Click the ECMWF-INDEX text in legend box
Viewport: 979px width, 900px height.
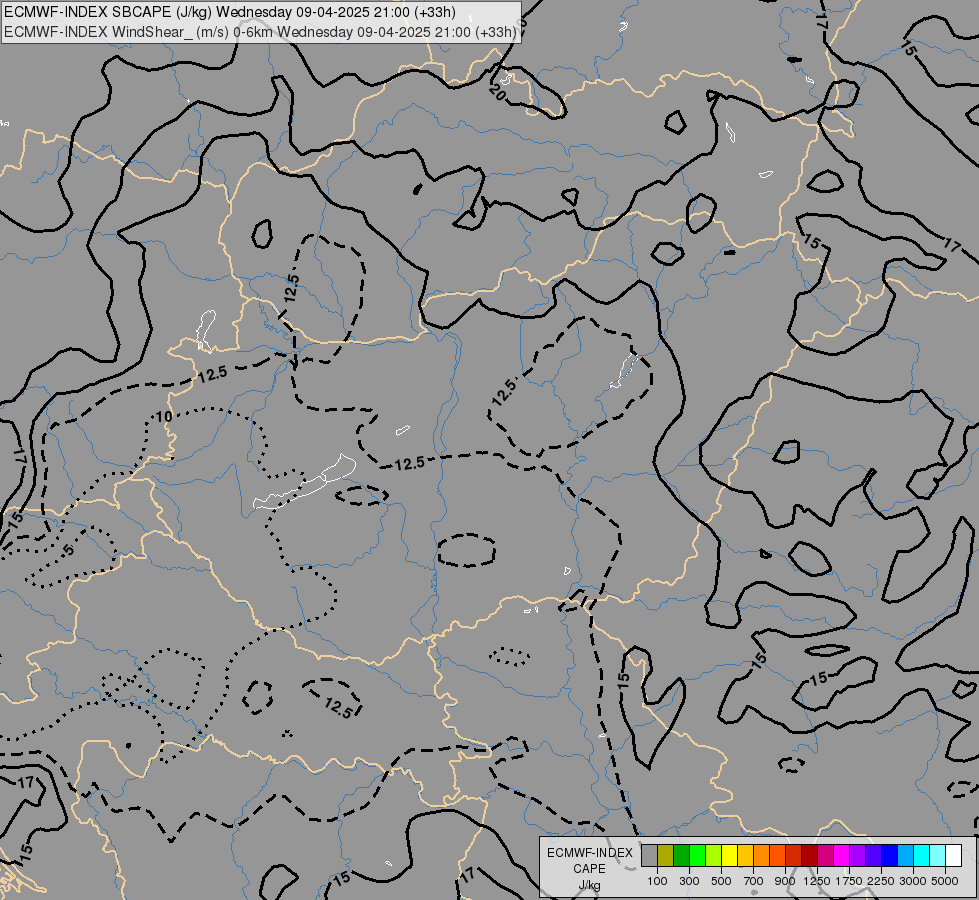click(589, 853)
